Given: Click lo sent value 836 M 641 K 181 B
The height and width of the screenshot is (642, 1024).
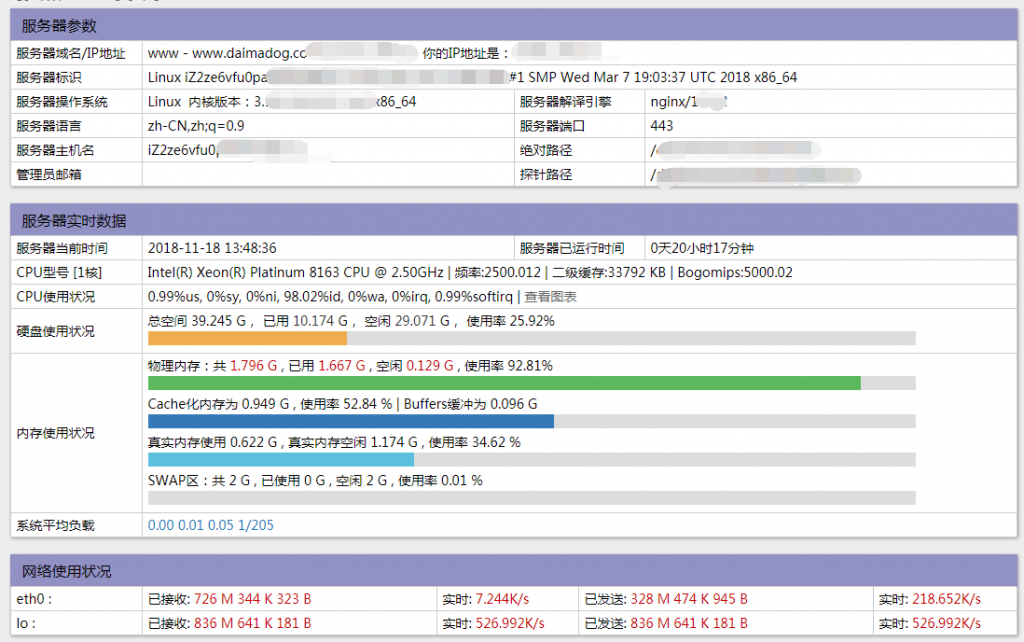Looking at the screenshot, I should tap(688, 623).
